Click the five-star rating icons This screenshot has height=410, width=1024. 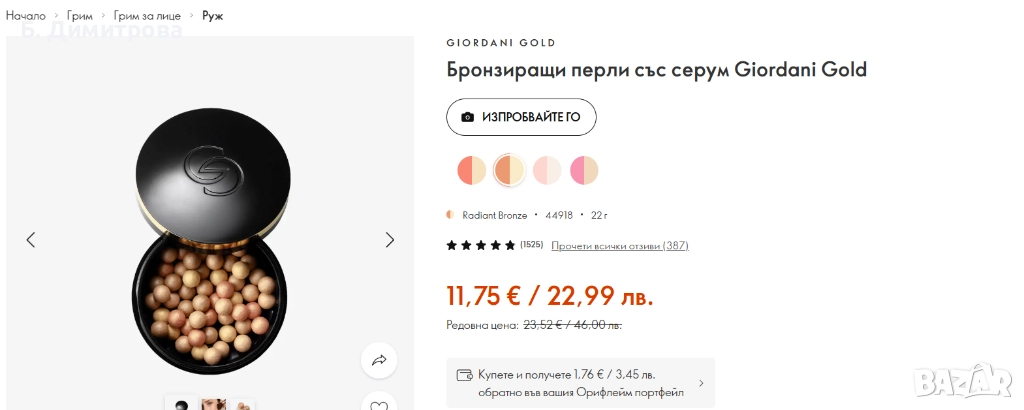pos(481,245)
